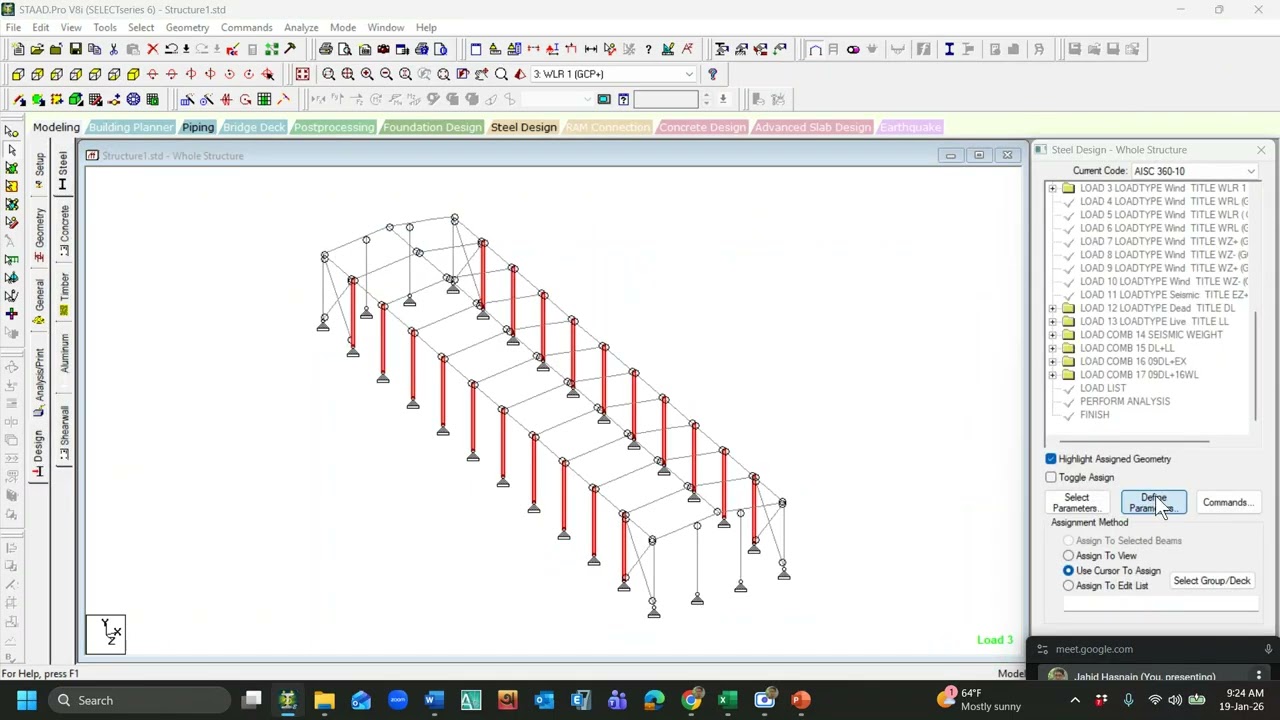Open the Geometry menu

[187, 27]
